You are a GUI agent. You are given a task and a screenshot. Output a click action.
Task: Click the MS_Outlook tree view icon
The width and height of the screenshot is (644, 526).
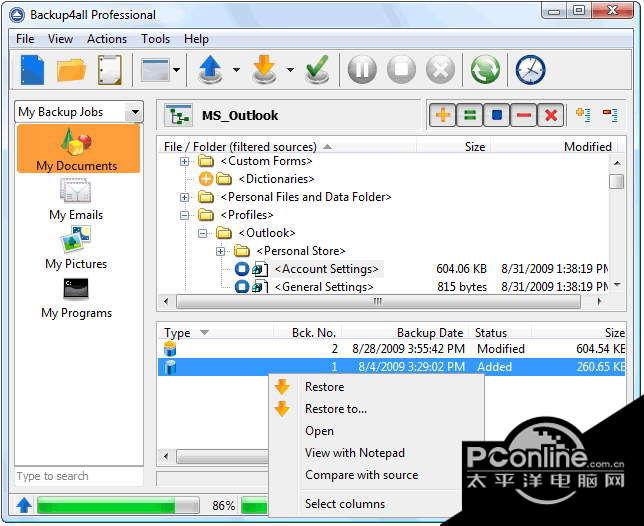click(x=178, y=116)
